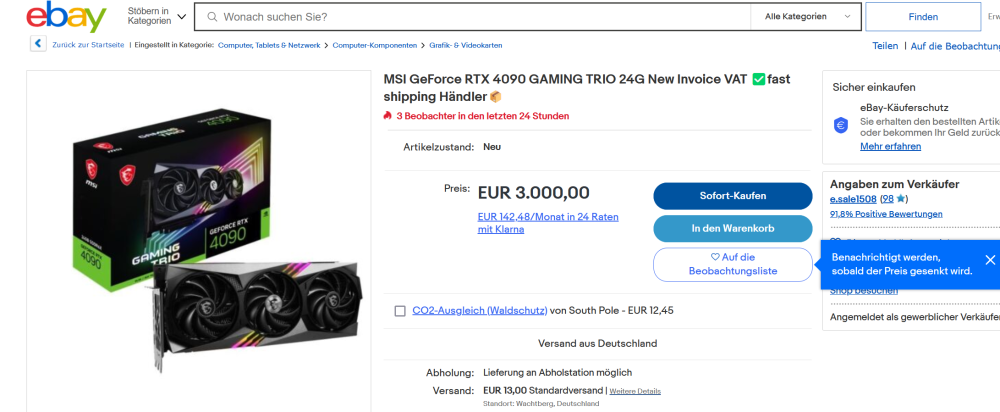
Task: Click the search magnifier icon
Action: pos(210,17)
